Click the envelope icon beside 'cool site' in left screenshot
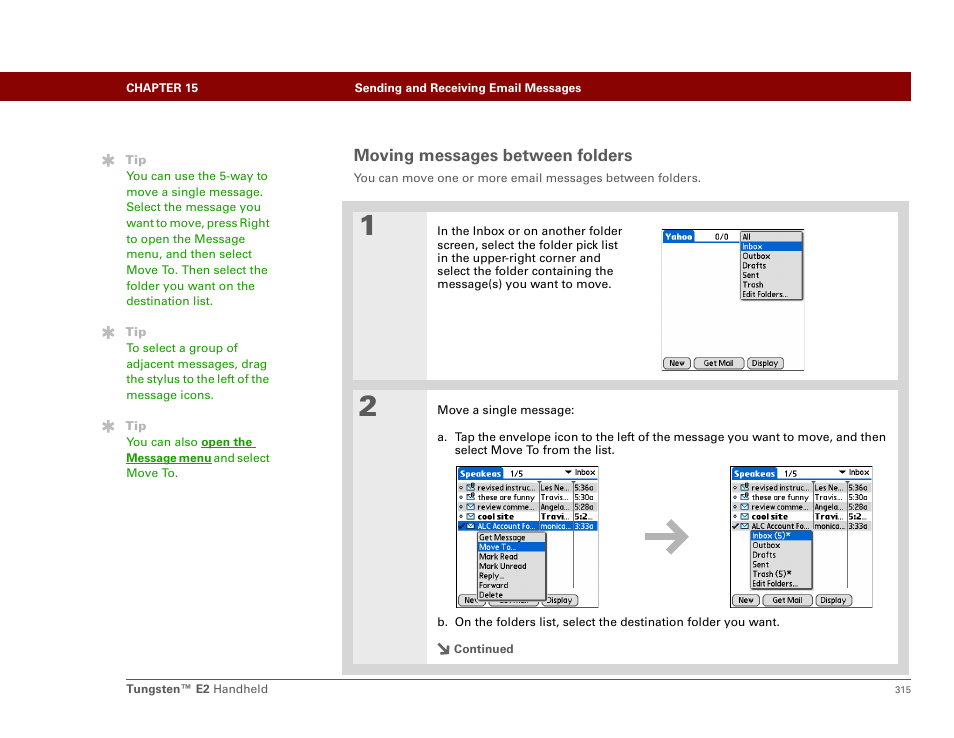Viewport: 954px width, 738px height. click(471, 516)
